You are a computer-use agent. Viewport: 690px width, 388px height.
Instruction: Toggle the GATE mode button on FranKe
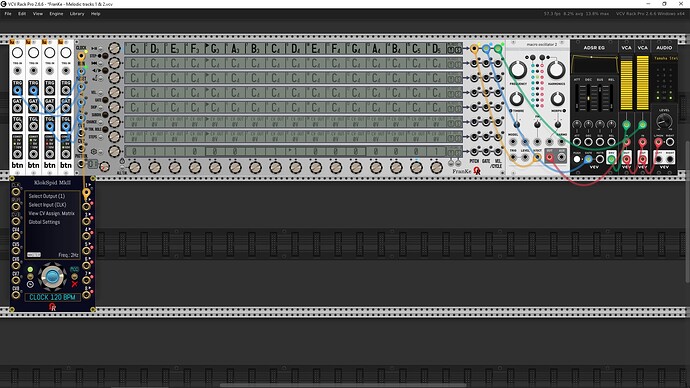pyautogui.click(x=105, y=100)
